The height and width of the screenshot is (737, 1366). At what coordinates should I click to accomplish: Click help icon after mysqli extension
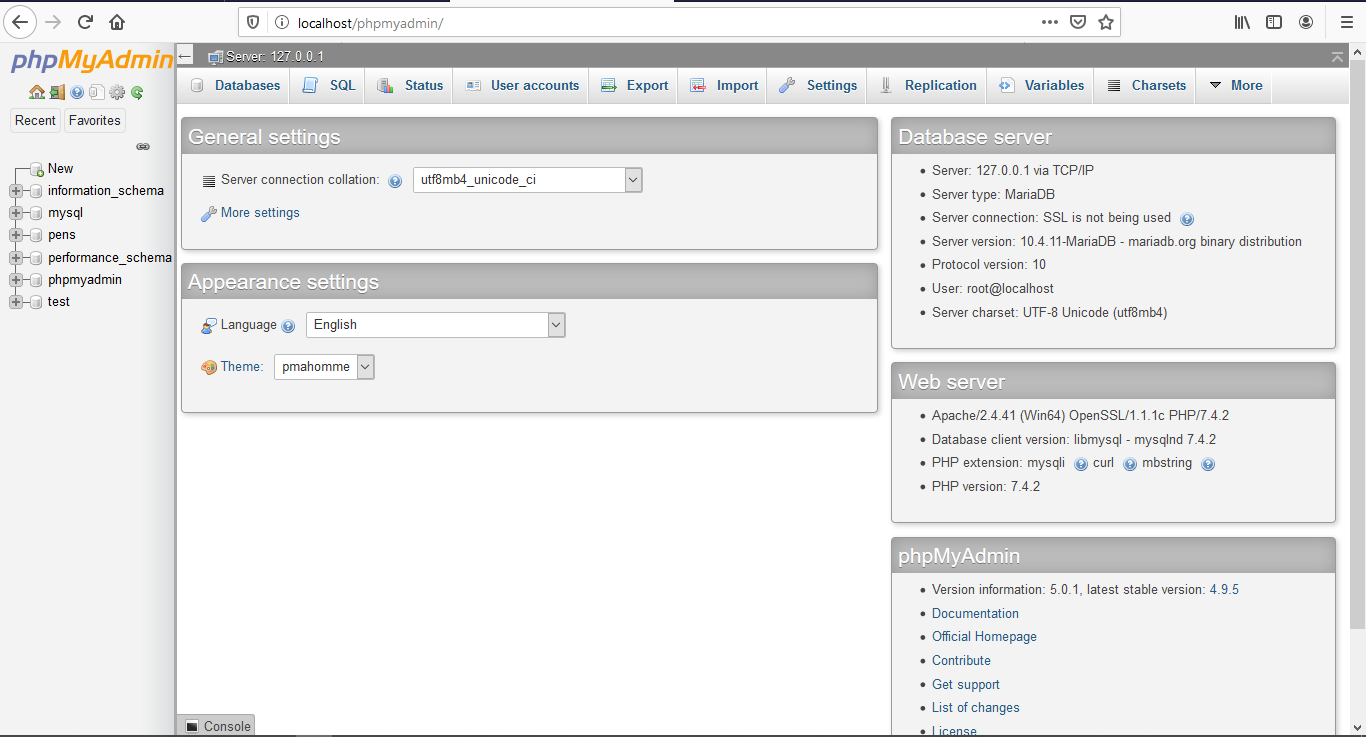1081,464
